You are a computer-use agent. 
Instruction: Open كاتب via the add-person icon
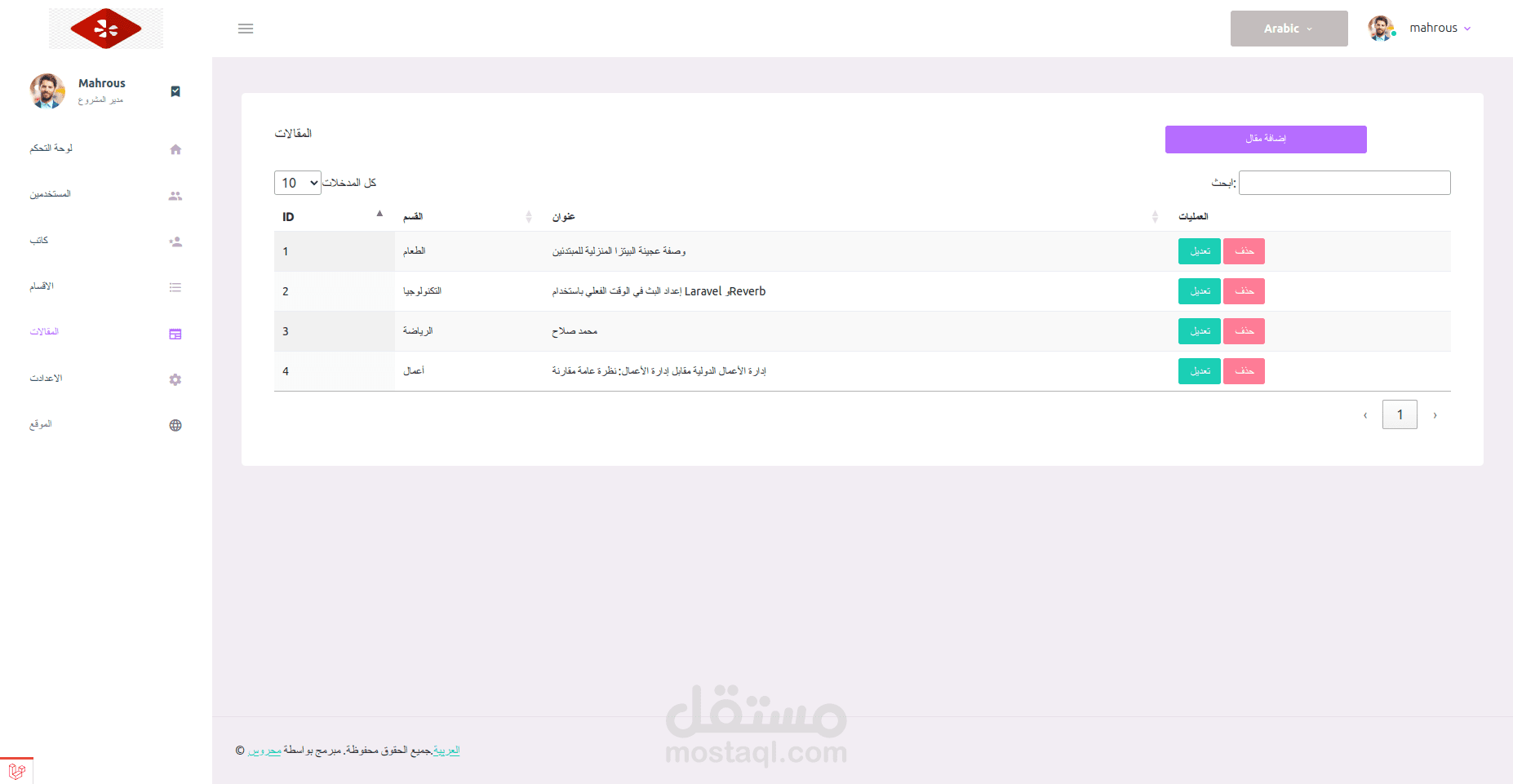[175, 241]
